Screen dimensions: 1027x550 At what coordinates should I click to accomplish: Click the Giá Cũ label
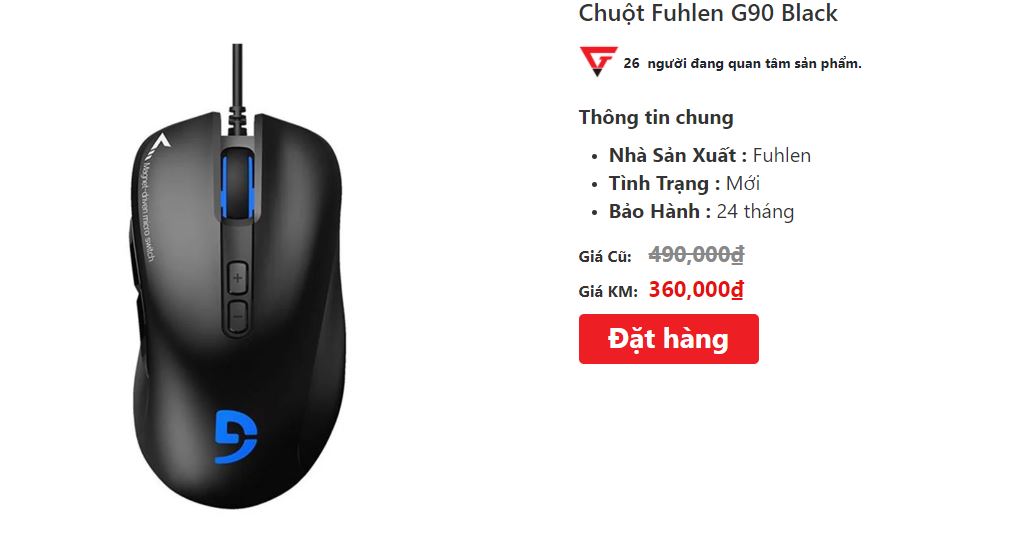605,257
